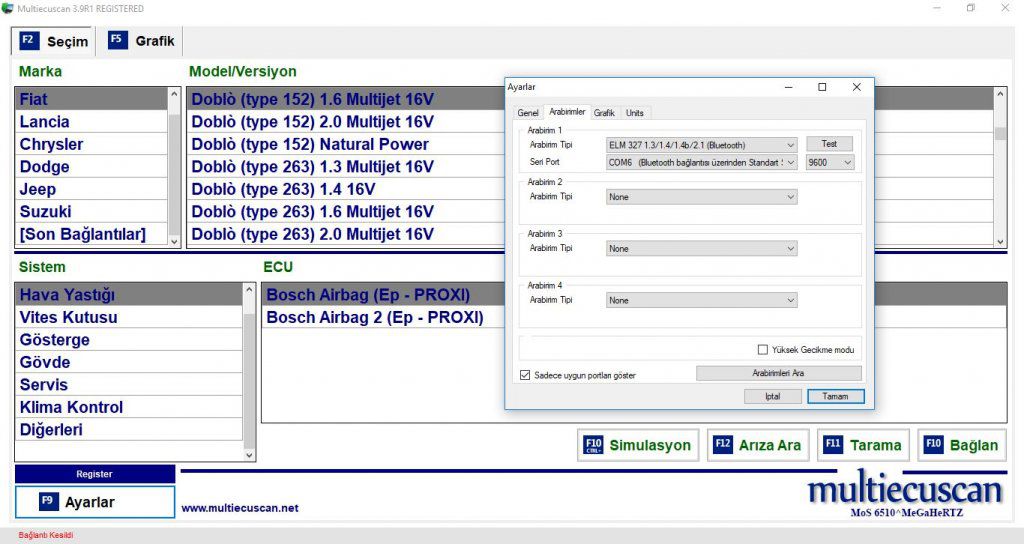Switch to the Grafik settings tab
The height and width of the screenshot is (544, 1024).
(604, 113)
